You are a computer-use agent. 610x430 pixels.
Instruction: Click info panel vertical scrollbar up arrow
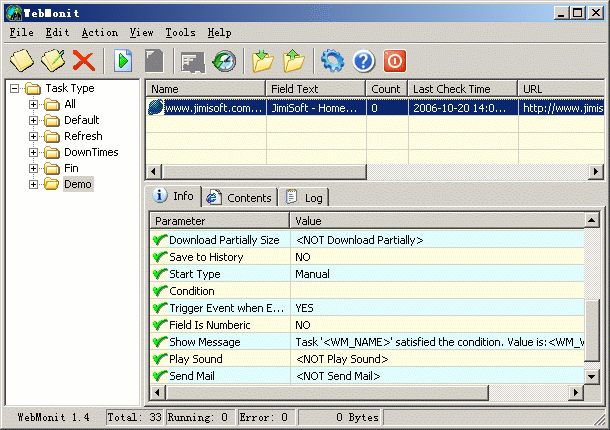coord(592,220)
